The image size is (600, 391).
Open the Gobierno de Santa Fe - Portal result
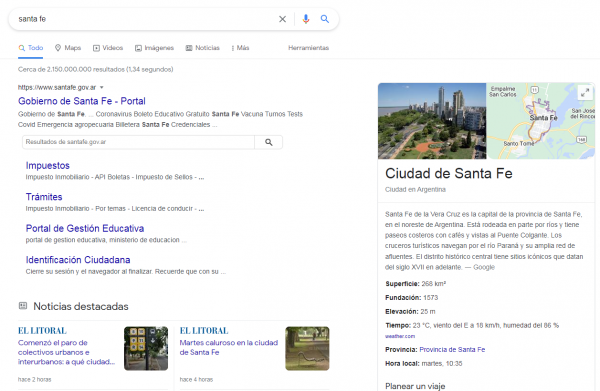(82, 101)
